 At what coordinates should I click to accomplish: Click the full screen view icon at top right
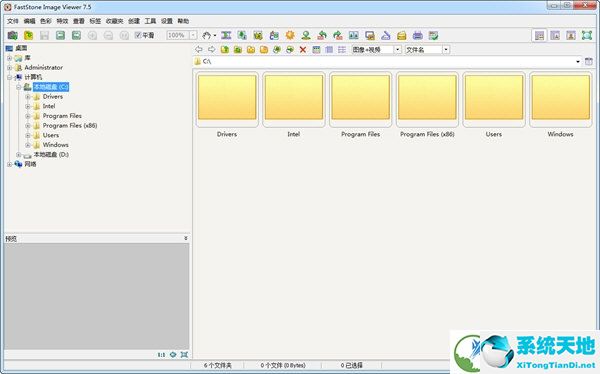tap(587, 36)
